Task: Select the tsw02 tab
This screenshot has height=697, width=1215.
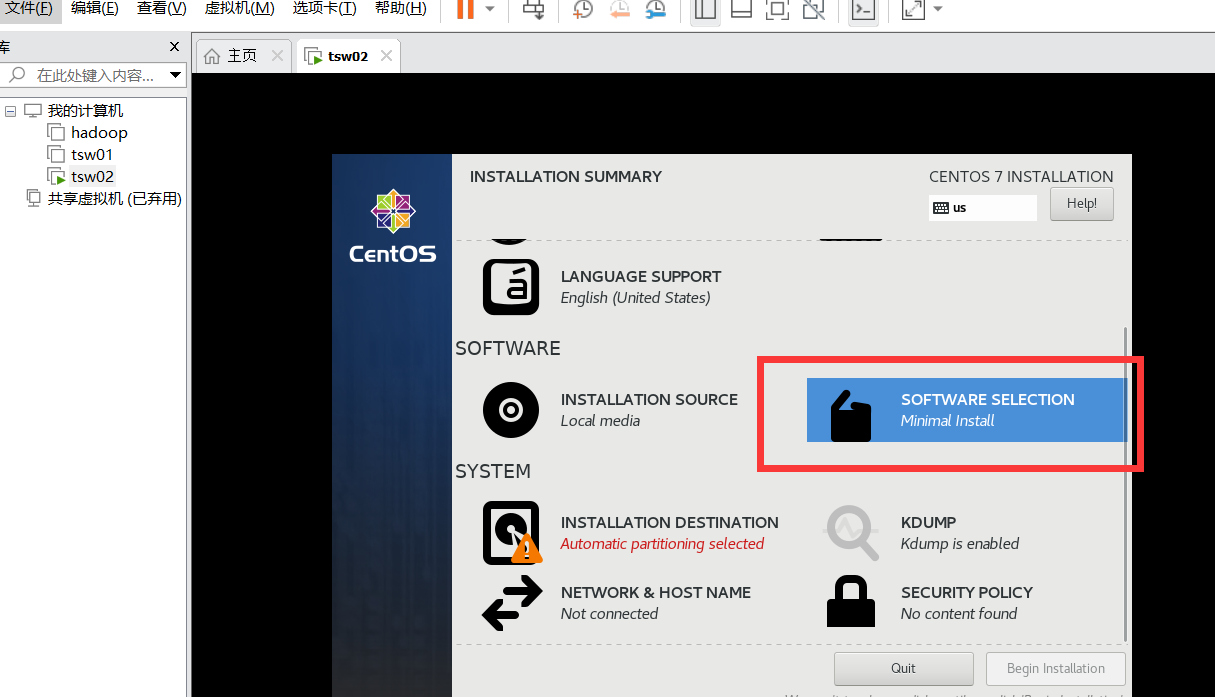Action: click(347, 56)
